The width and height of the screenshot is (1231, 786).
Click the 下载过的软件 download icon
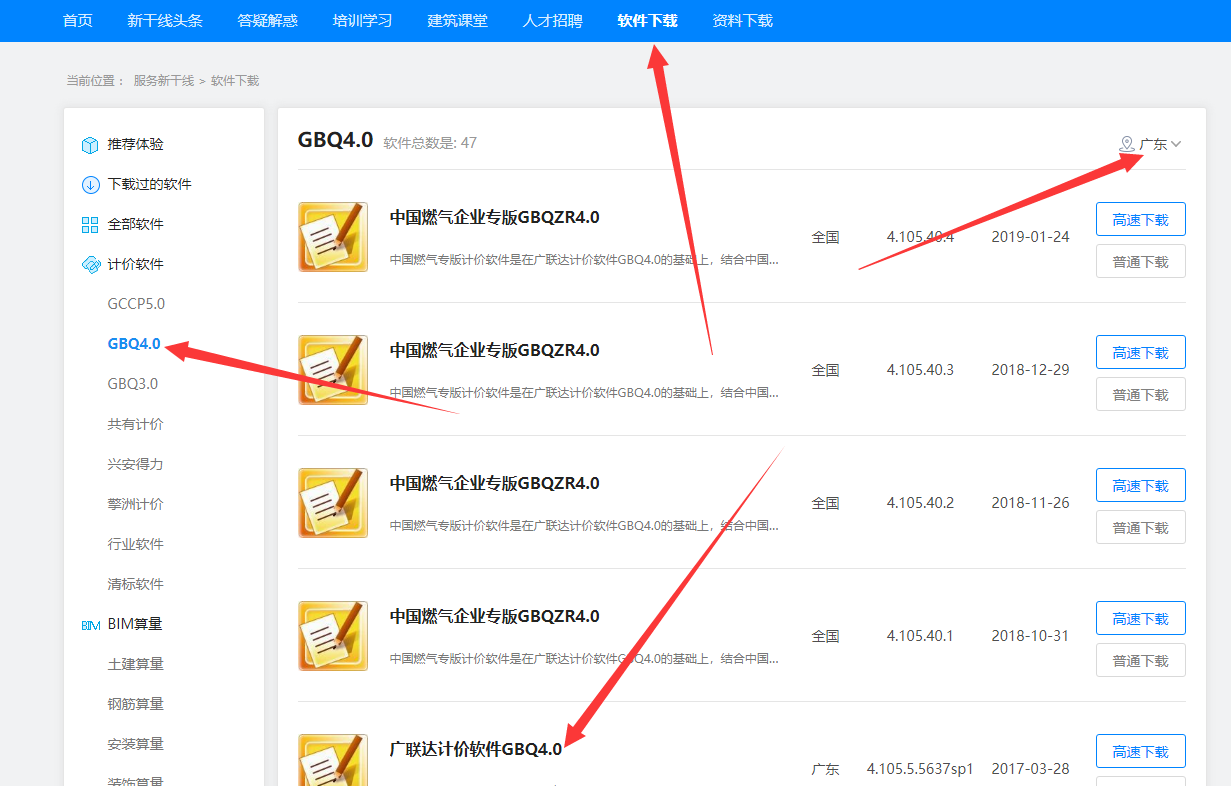90,185
